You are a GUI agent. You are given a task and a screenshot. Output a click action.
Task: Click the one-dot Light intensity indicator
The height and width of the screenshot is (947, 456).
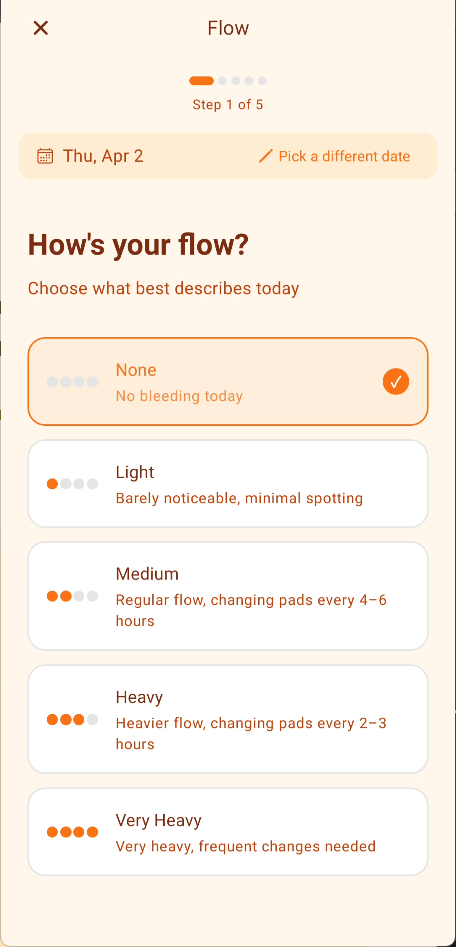[x=72, y=484]
